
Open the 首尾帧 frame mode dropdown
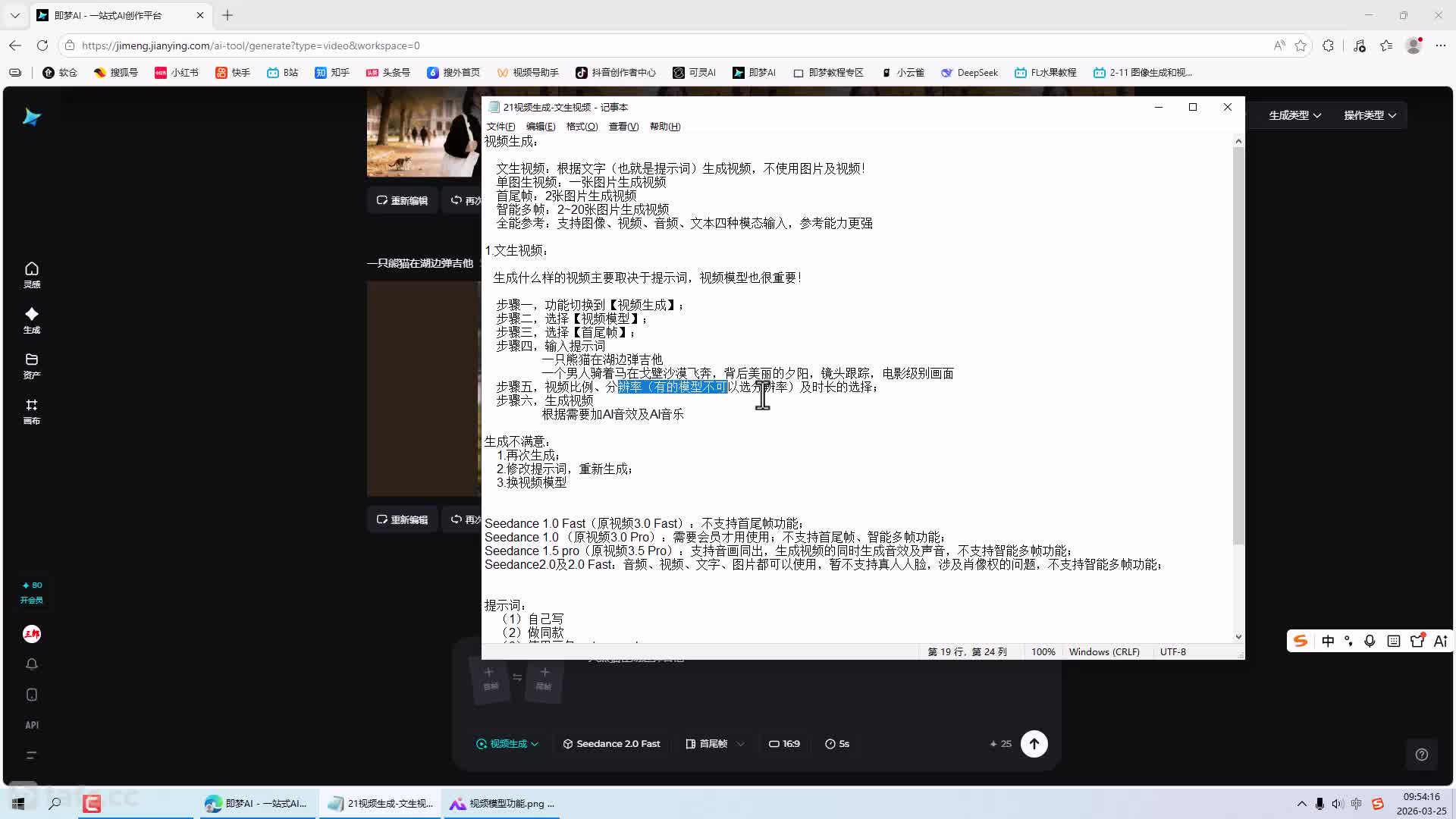[x=714, y=744]
